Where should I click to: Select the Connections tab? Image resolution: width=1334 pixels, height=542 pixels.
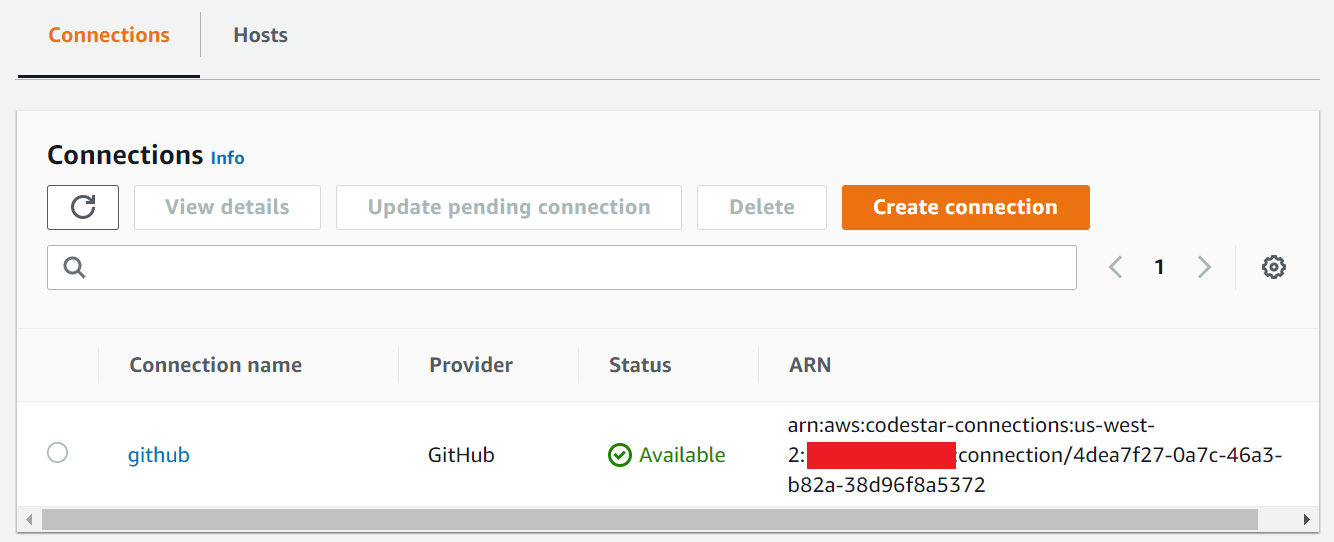point(109,35)
